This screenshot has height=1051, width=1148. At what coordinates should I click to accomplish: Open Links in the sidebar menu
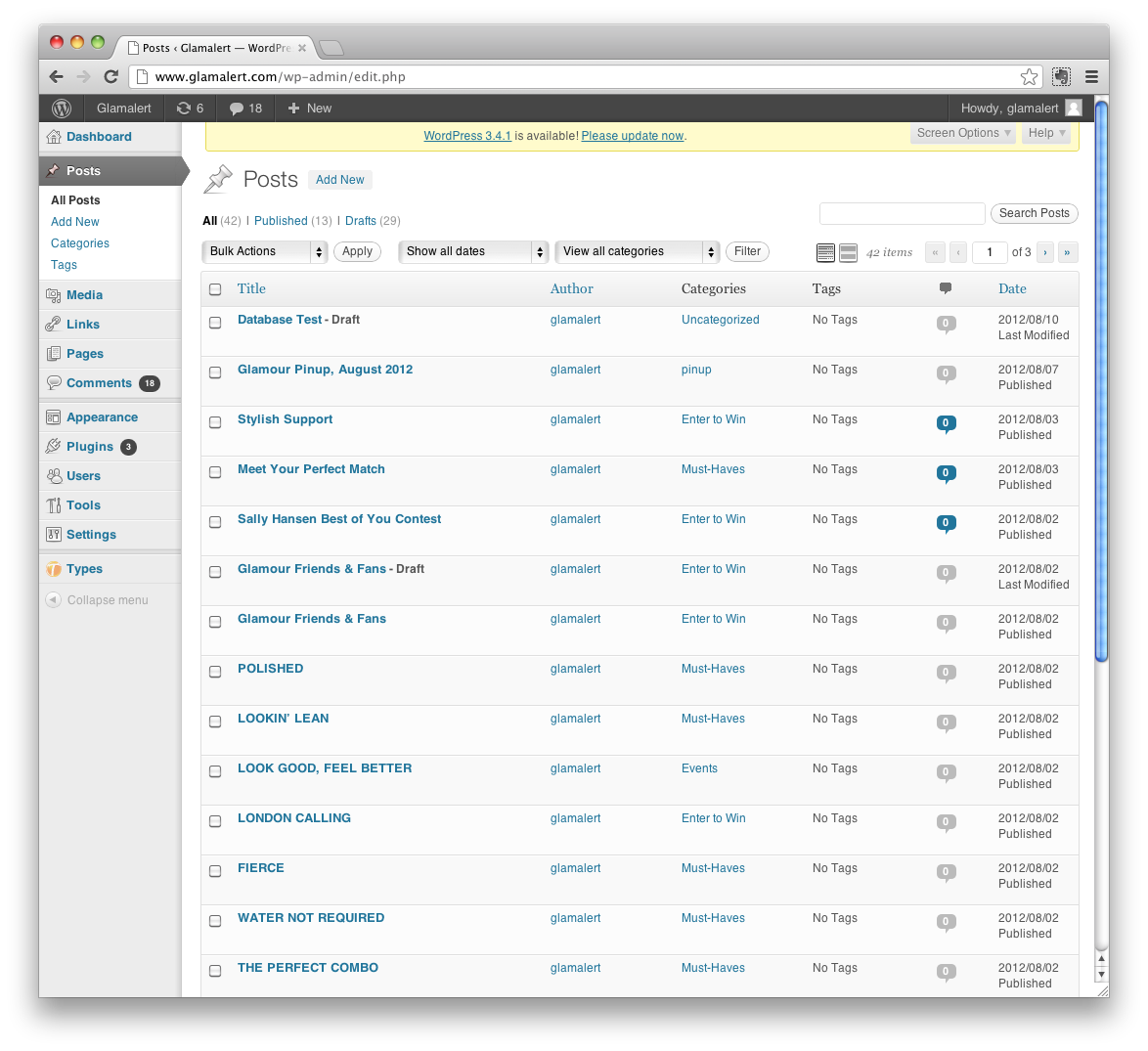tap(83, 325)
